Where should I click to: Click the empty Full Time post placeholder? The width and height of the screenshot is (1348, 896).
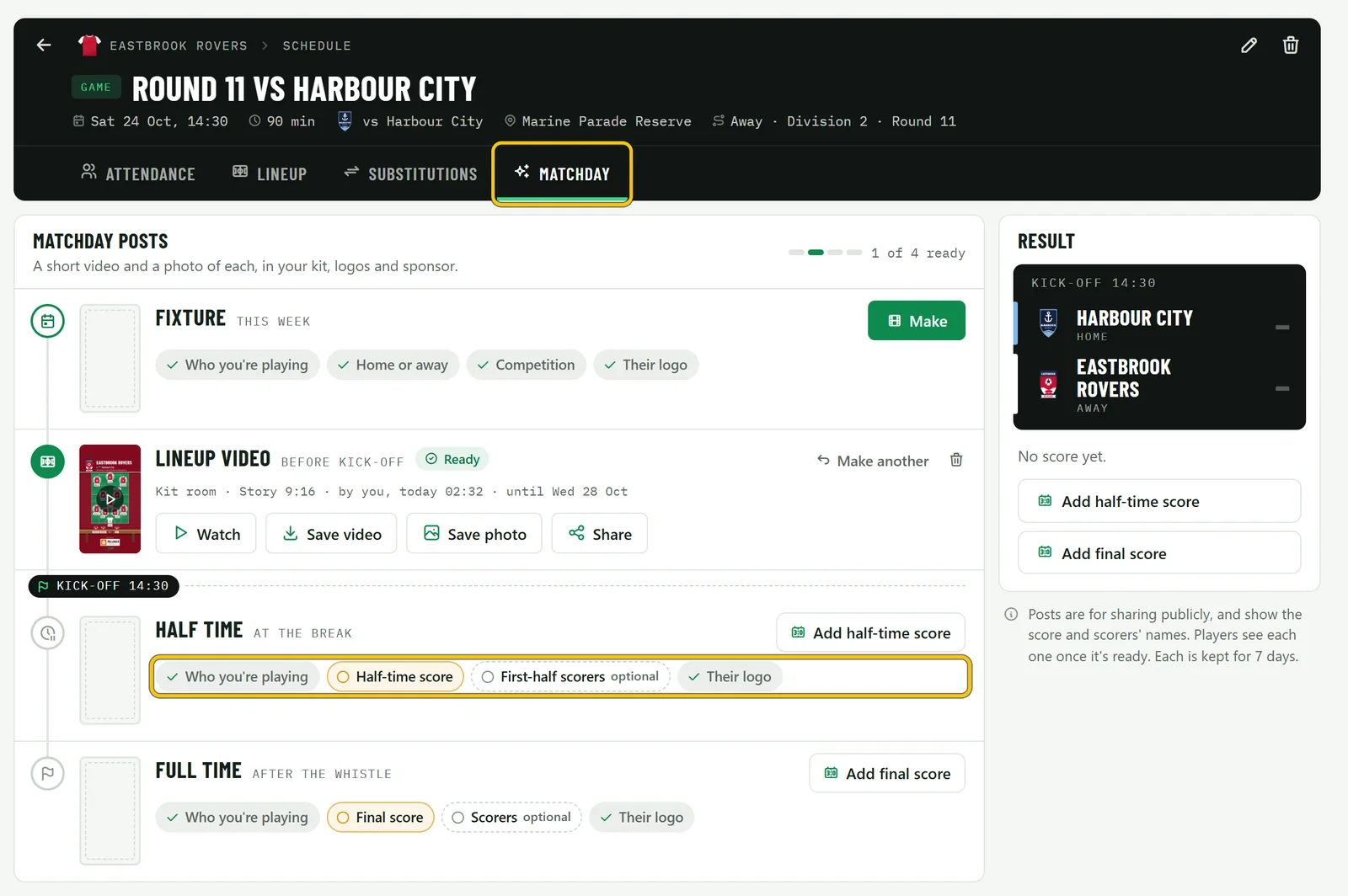coord(110,810)
